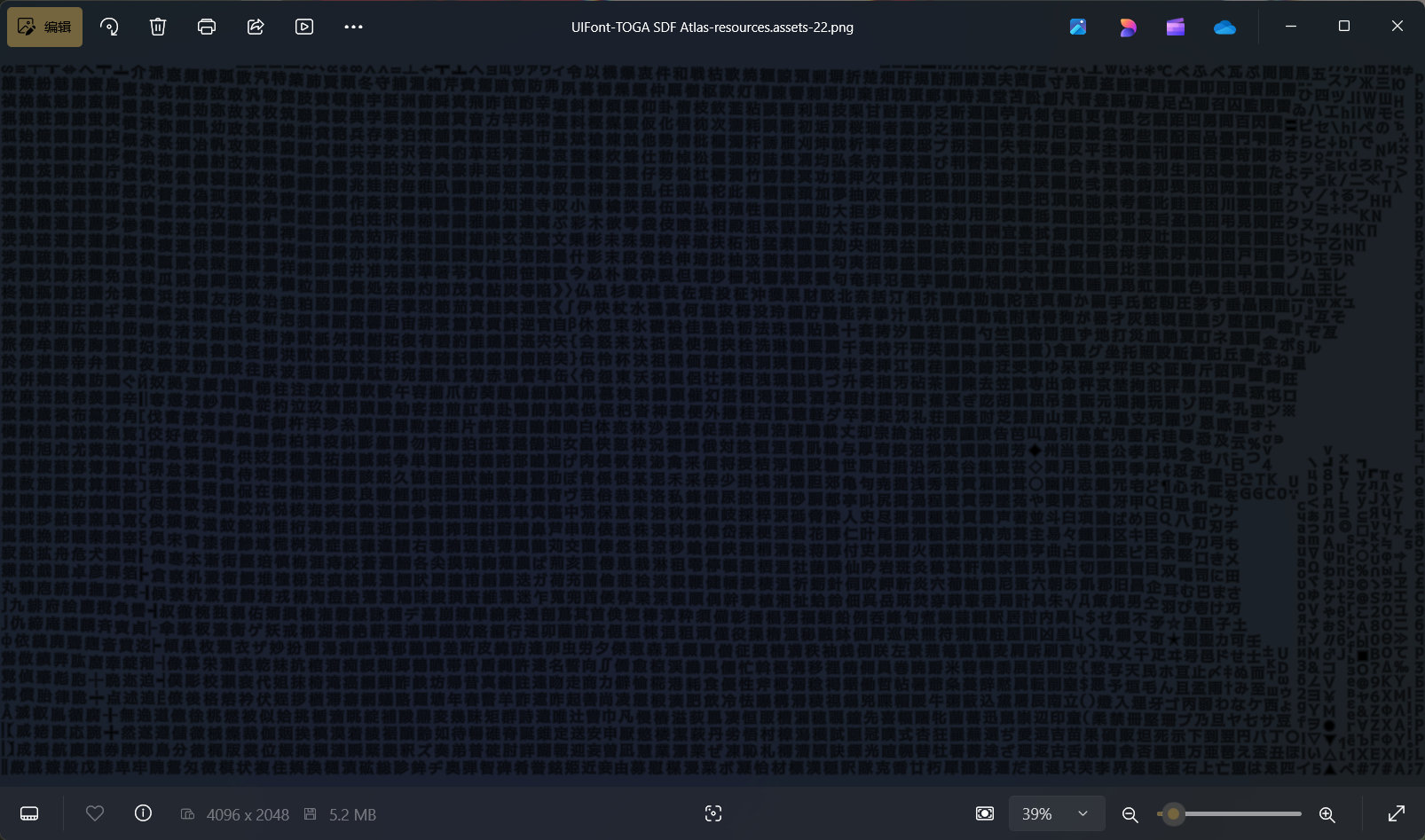The width and height of the screenshot is (1425, 840).
Task: Rotate the image with the rotate icon
Action: pyautogui.click(x=109, y=27)
